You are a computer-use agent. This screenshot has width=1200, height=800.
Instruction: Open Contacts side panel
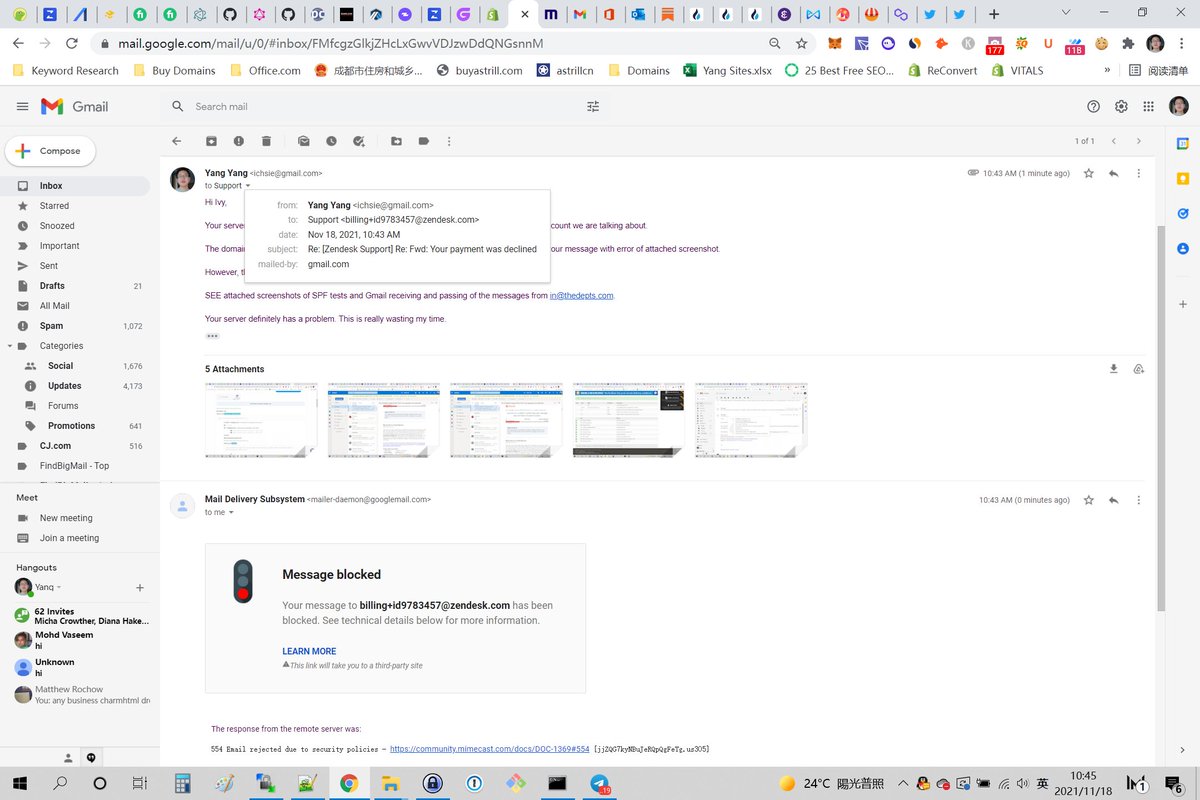1183,248
